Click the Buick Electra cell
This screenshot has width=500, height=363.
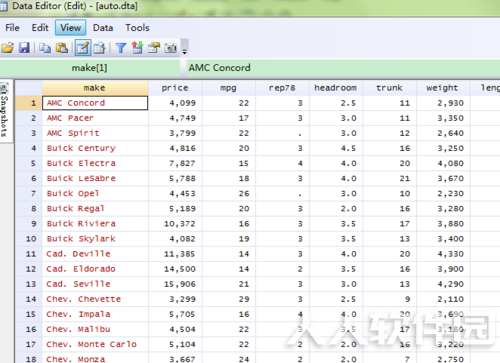click(95, 163)
